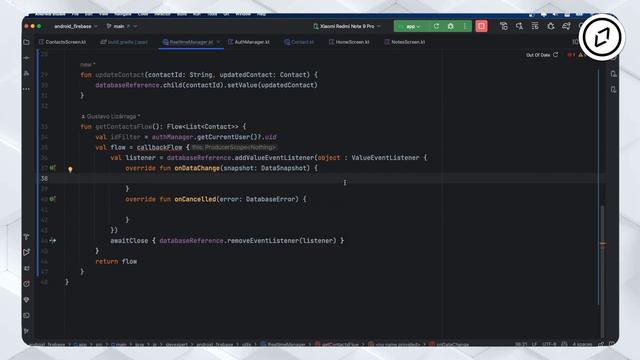Click the toolbar icon right of settings gear
The height and width of the screenshot is (360, 640).
[x=566, y=26]
